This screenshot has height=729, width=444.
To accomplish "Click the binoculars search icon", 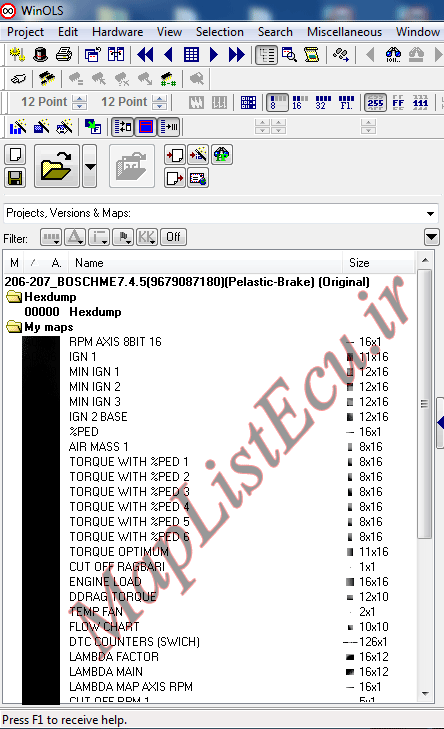I will click(x=393, y=55).
